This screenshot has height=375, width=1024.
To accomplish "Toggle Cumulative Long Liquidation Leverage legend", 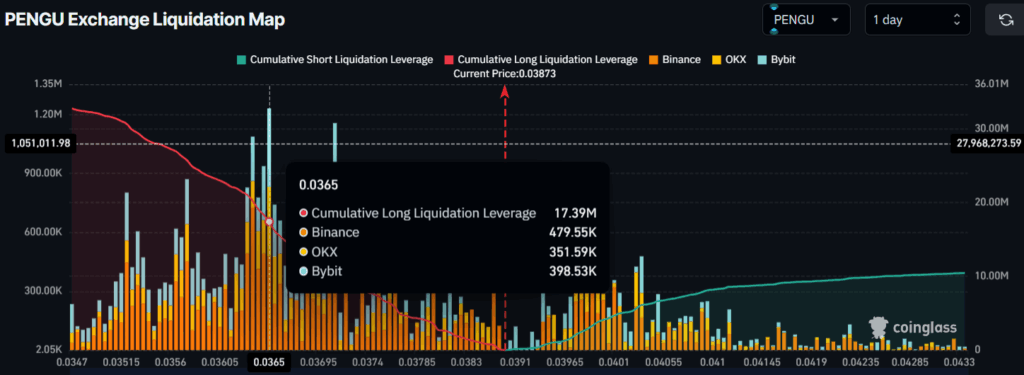I will pos(541,59).
